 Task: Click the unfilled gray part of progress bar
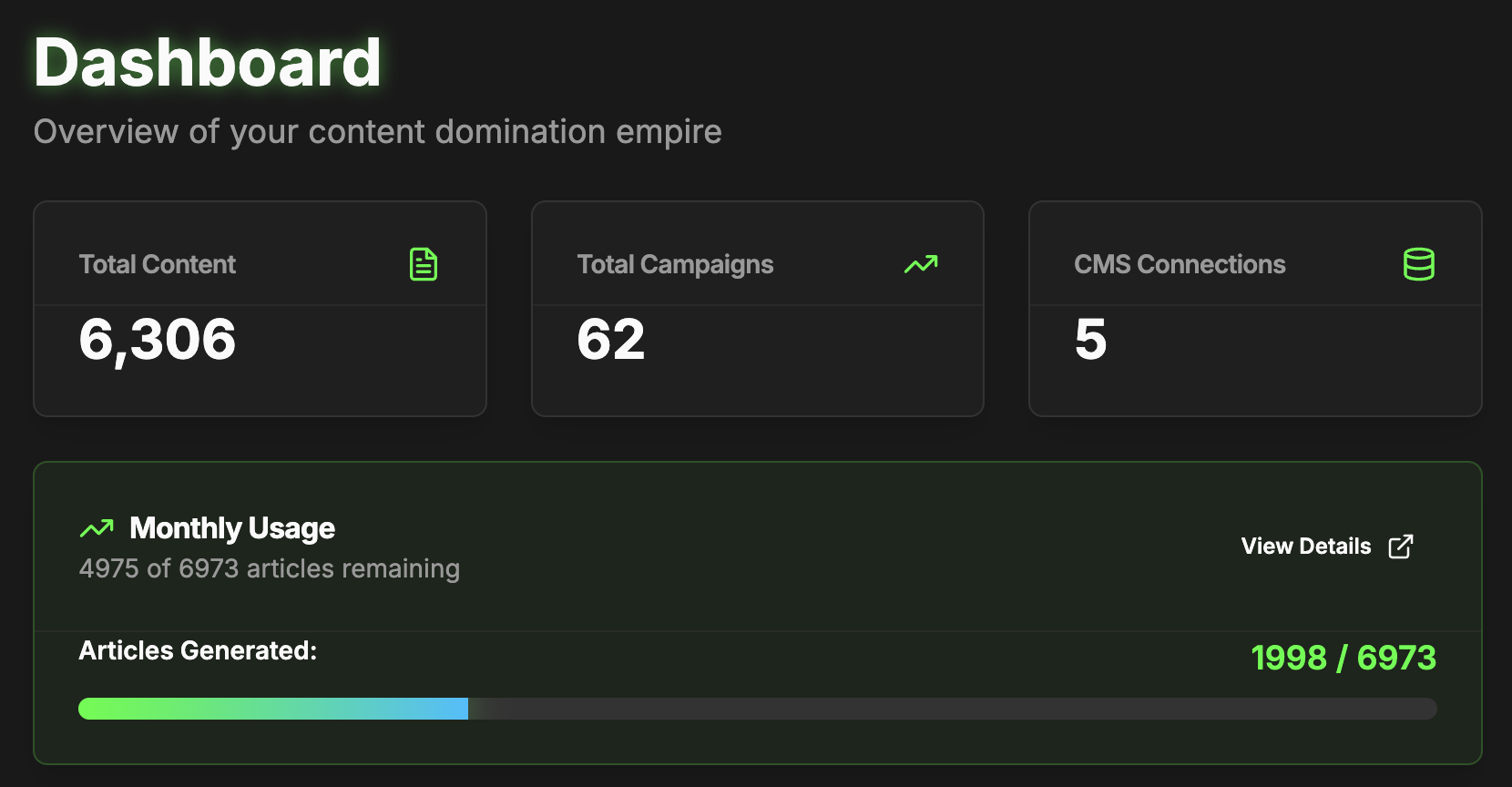coord(953,709)
